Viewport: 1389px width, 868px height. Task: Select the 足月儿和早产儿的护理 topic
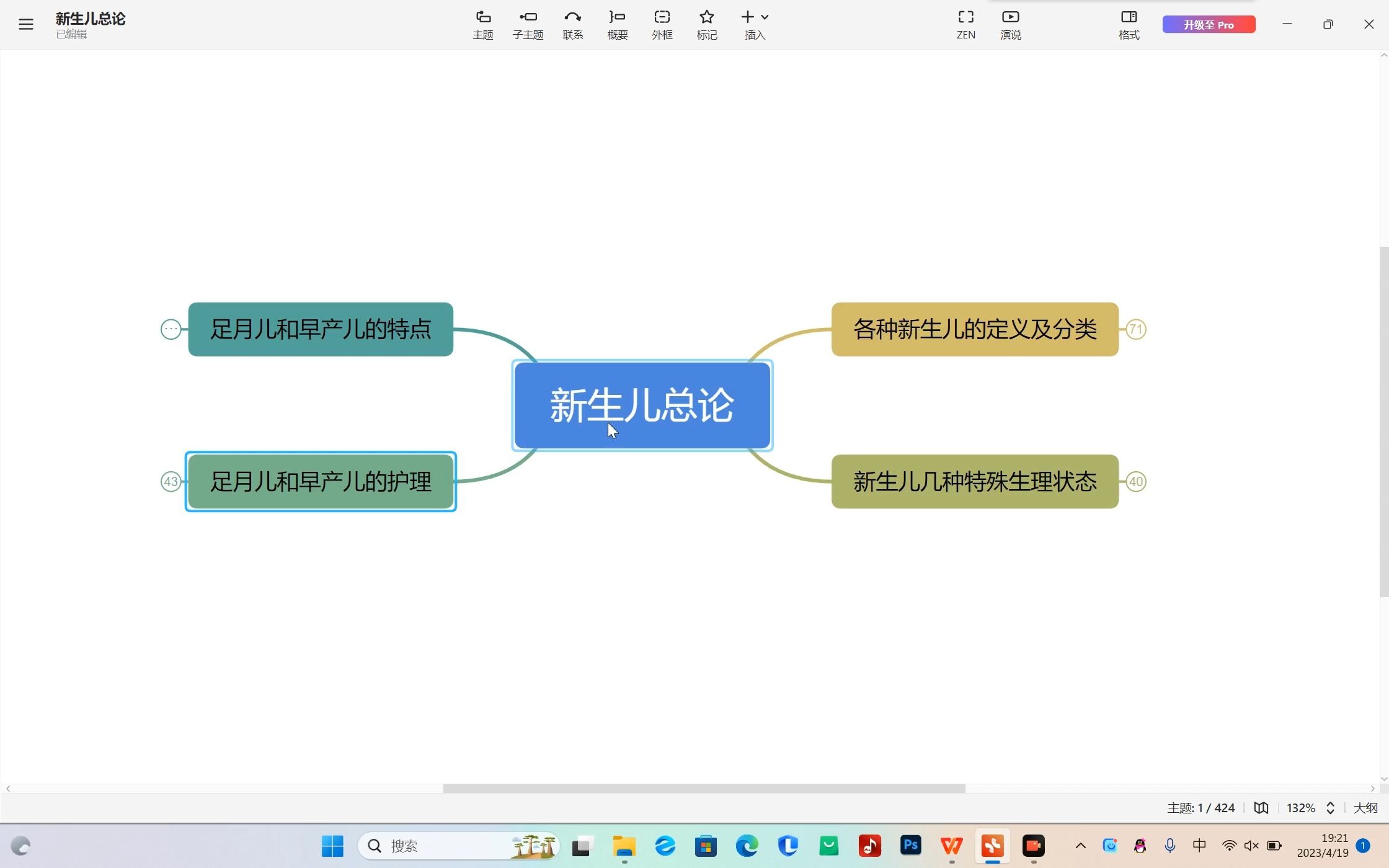[x=321, y=482]
